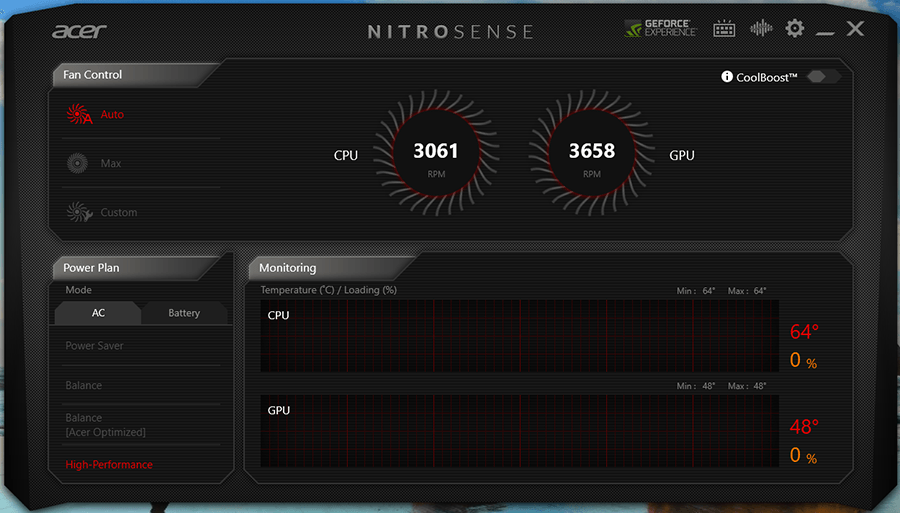Switch to the AC power tab
Viewport: 900px width, 513px height.
[x=98, y=313]
